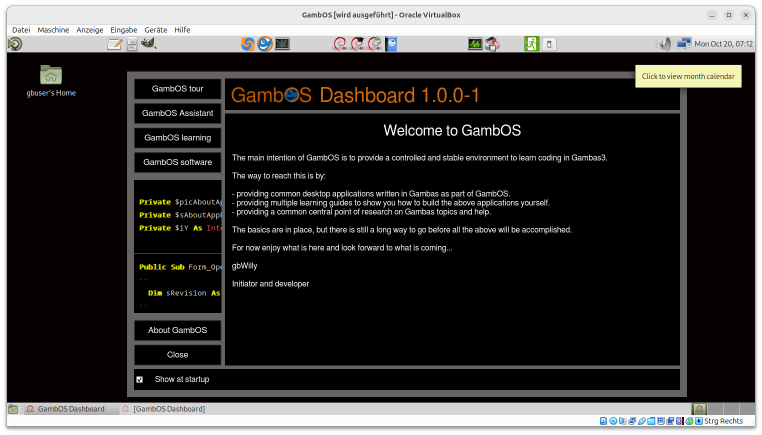Open the Firefox browser launcher

(x=248, y=44)
